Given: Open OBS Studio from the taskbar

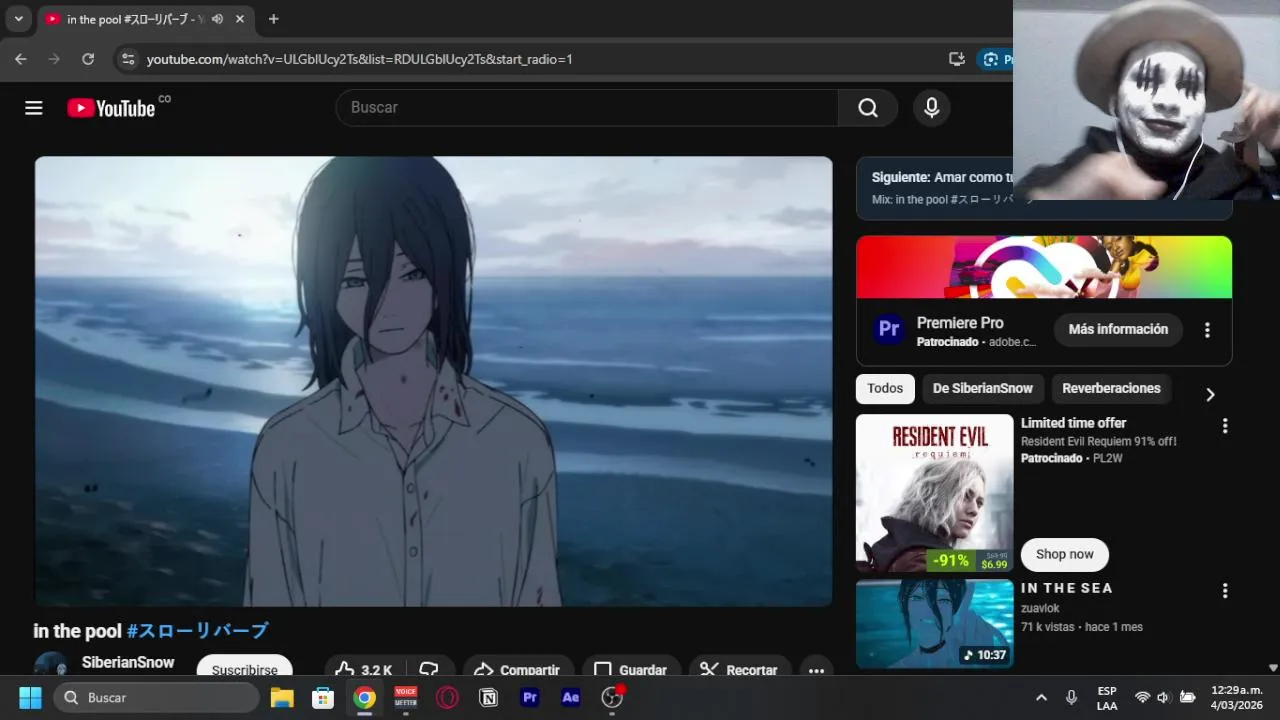Looking at the screenshot, I should pyautogui.click(x=612, y=698).
